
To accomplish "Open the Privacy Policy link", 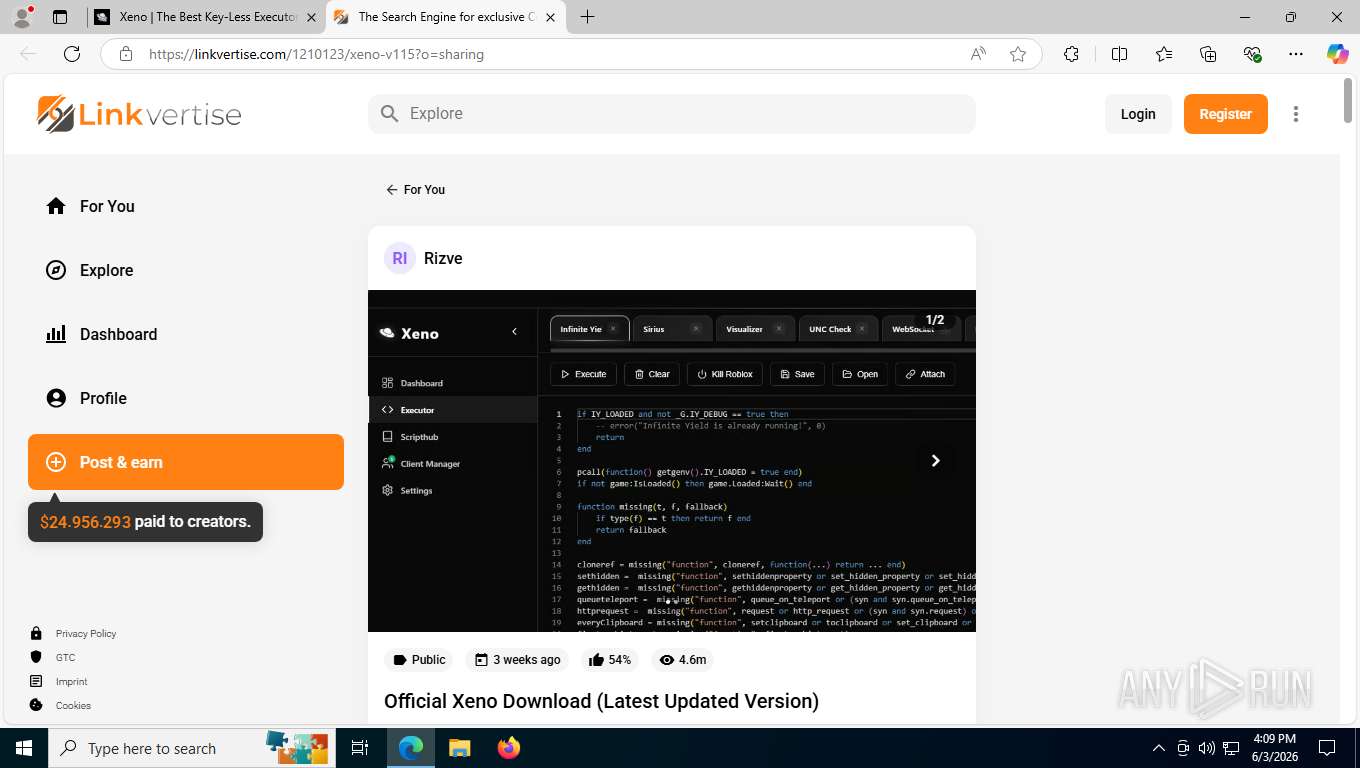I will pos(86,634).
